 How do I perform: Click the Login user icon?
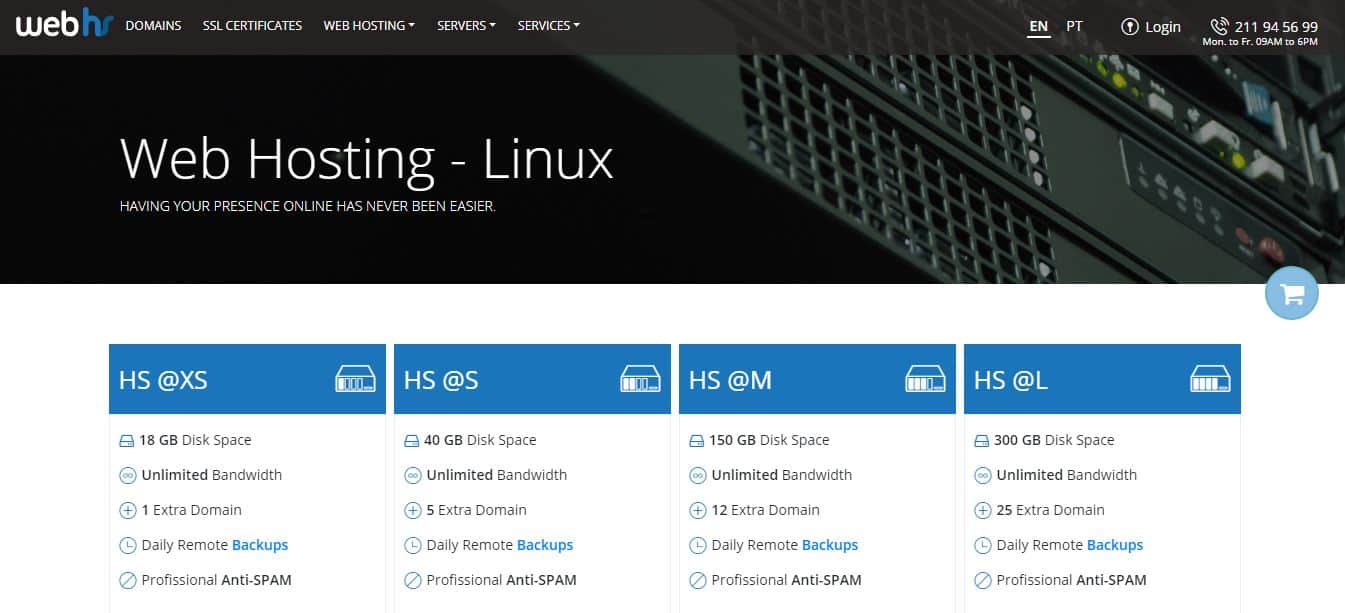tap(1130, 26)
